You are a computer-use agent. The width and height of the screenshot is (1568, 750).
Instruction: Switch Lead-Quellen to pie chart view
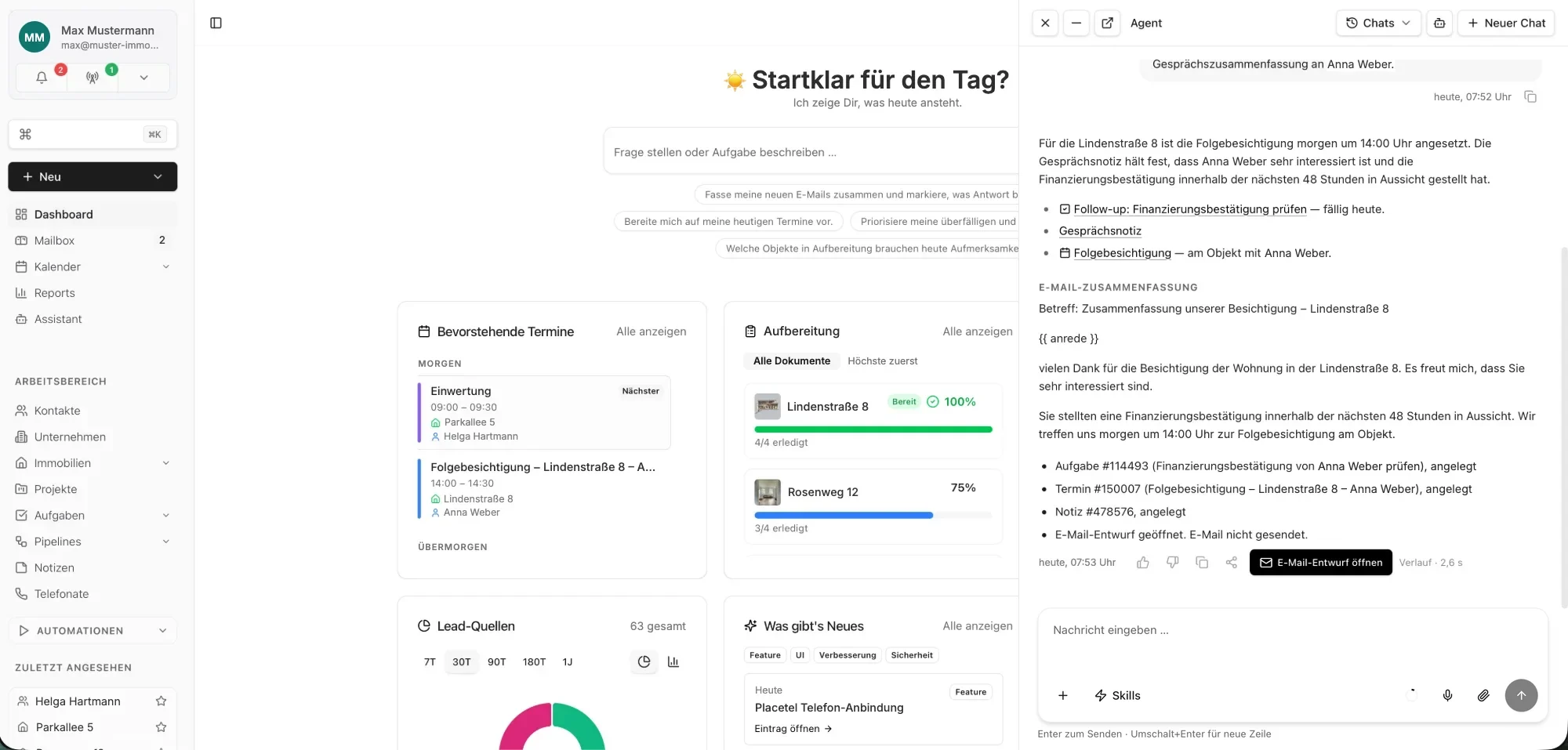pyautogui.click(x=644, y=661)
